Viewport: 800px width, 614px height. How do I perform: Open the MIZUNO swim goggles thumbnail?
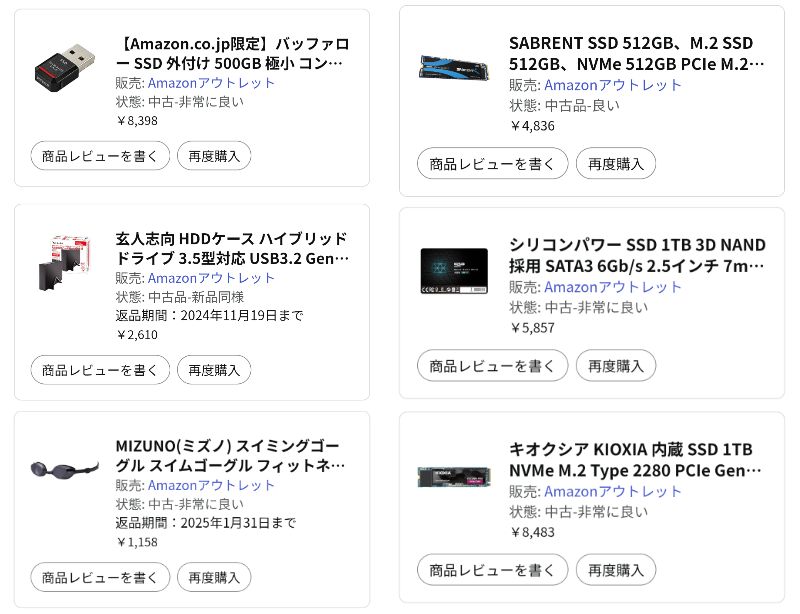pos(65,468)
